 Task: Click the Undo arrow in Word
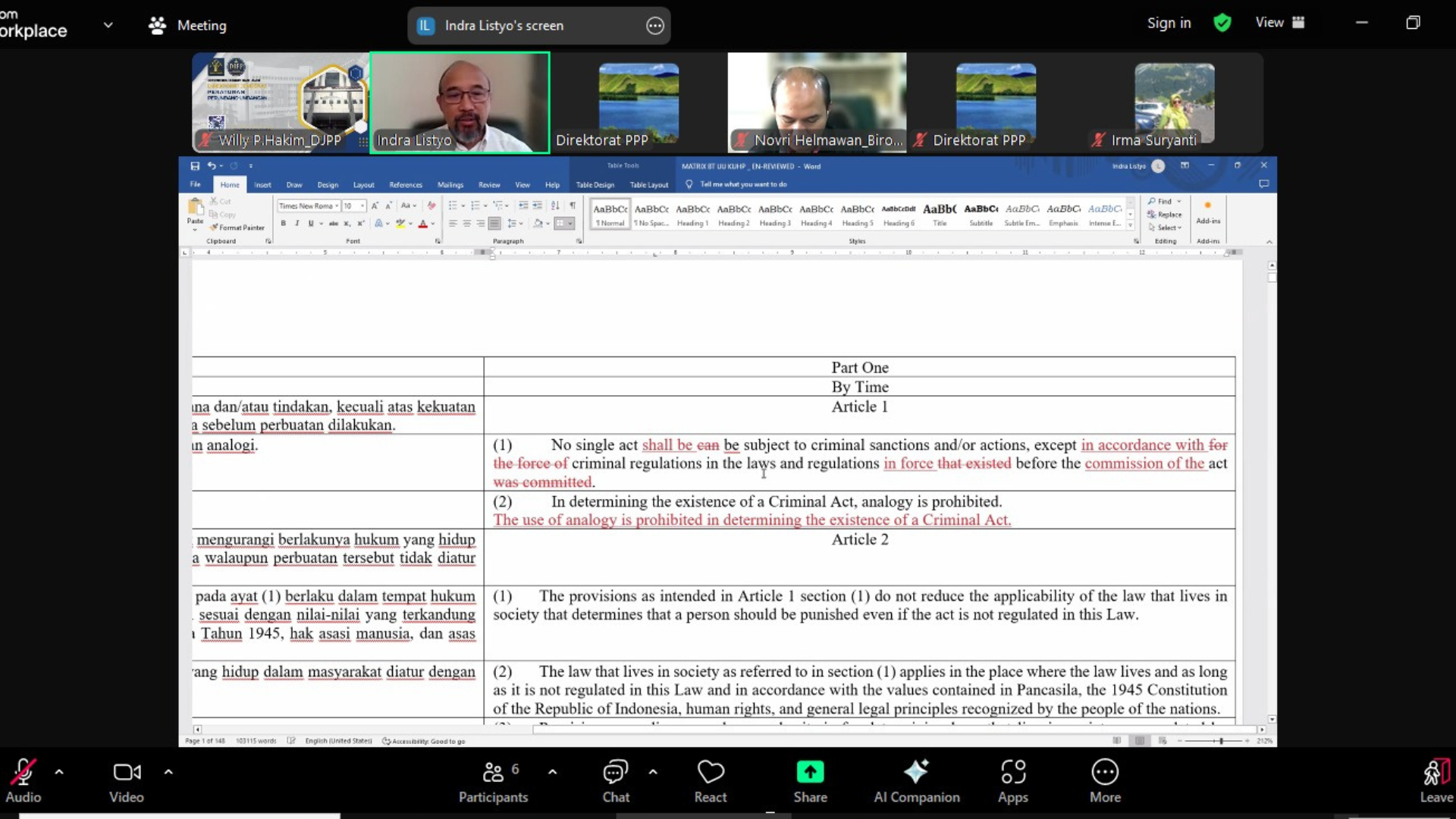pyautogui.click(x=212, y=166)
